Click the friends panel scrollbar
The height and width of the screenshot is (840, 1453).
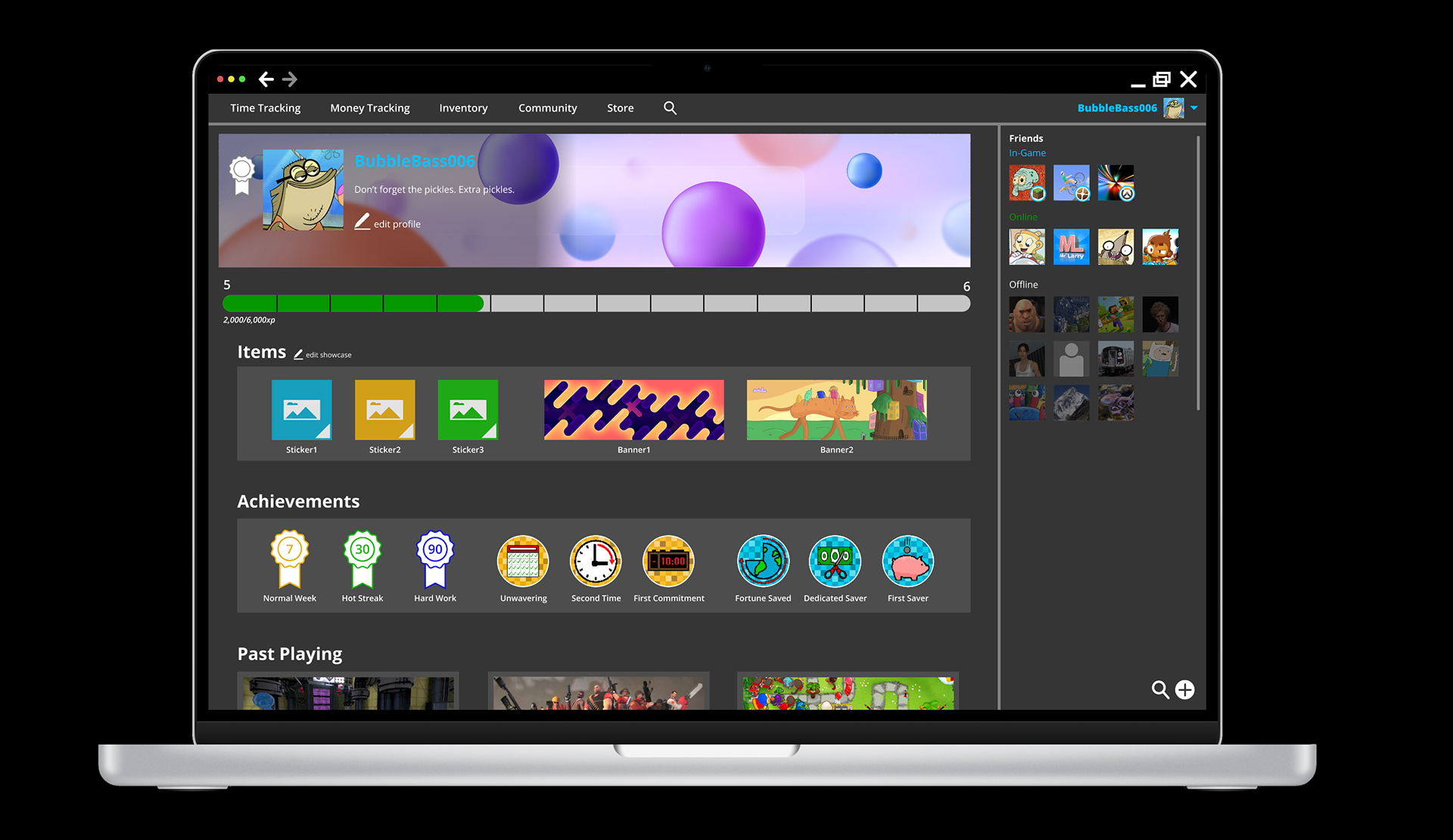[x=1198, y=272]
